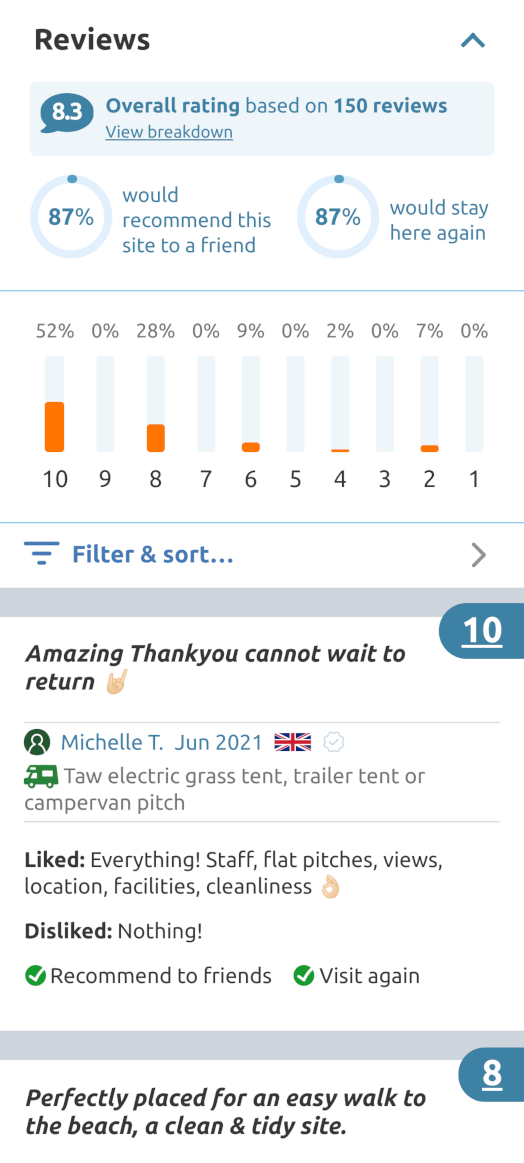Image resolution: width=524 pixels, height=1163 pixels.
Task: Open Michelle T. reviewer profile
Action: tap(102, 742)
